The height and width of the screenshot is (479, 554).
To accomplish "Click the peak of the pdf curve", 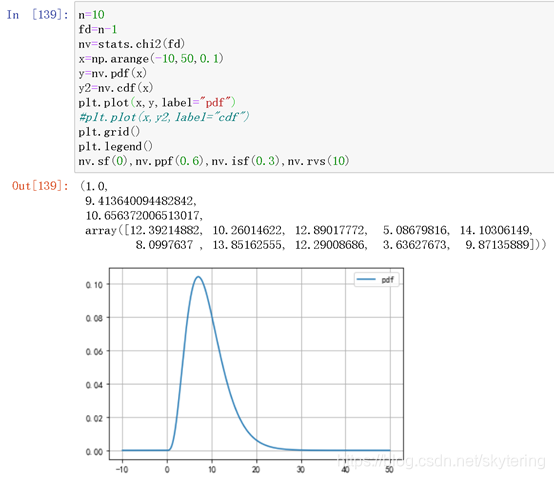I will 198,277.
